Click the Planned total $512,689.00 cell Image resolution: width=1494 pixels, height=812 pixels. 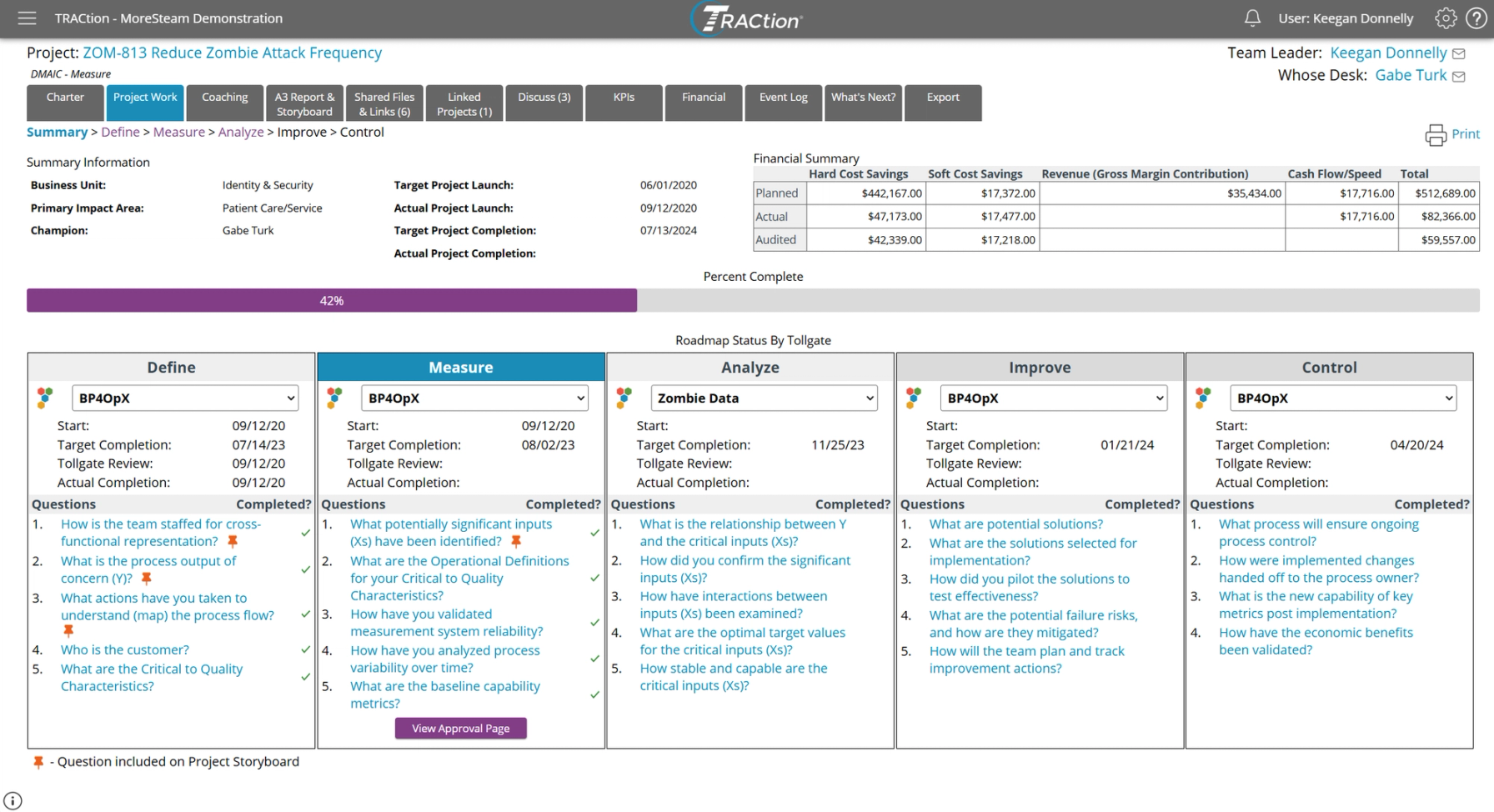pos(1439,193)
